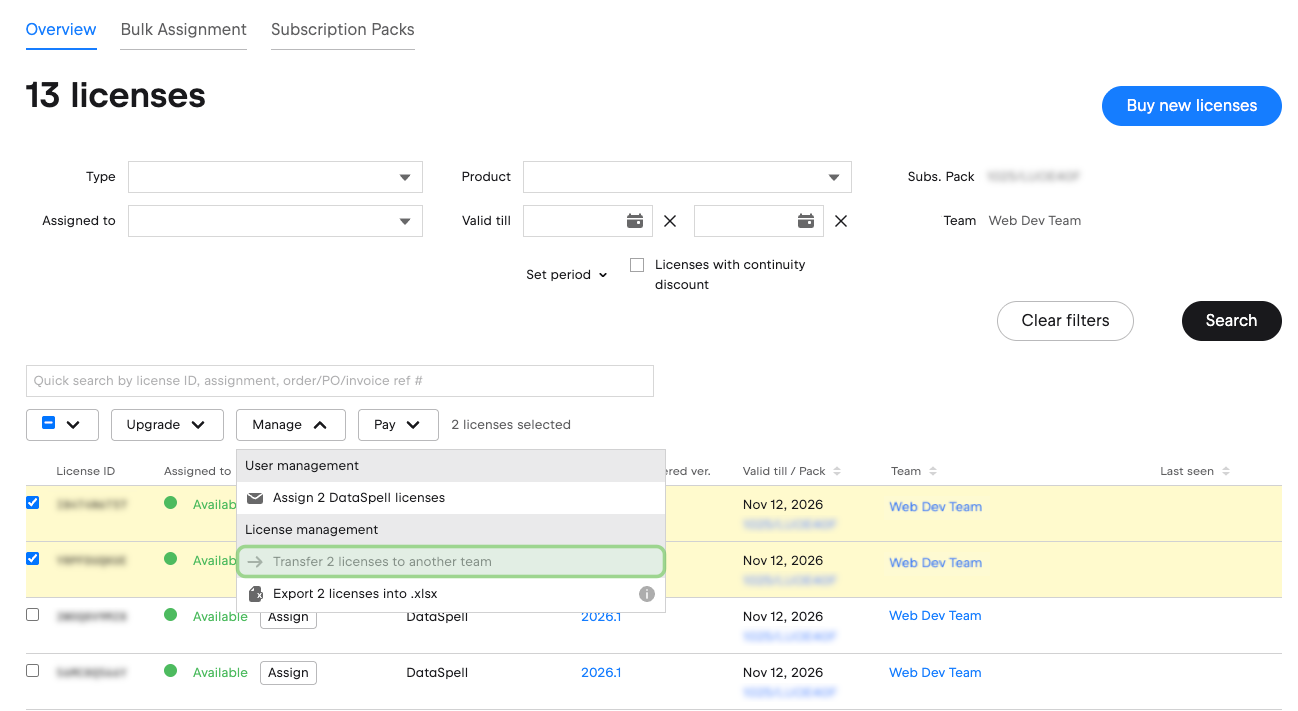Click info icon next to Export into .xlsx
The image size is (1298, 711).
647,594
